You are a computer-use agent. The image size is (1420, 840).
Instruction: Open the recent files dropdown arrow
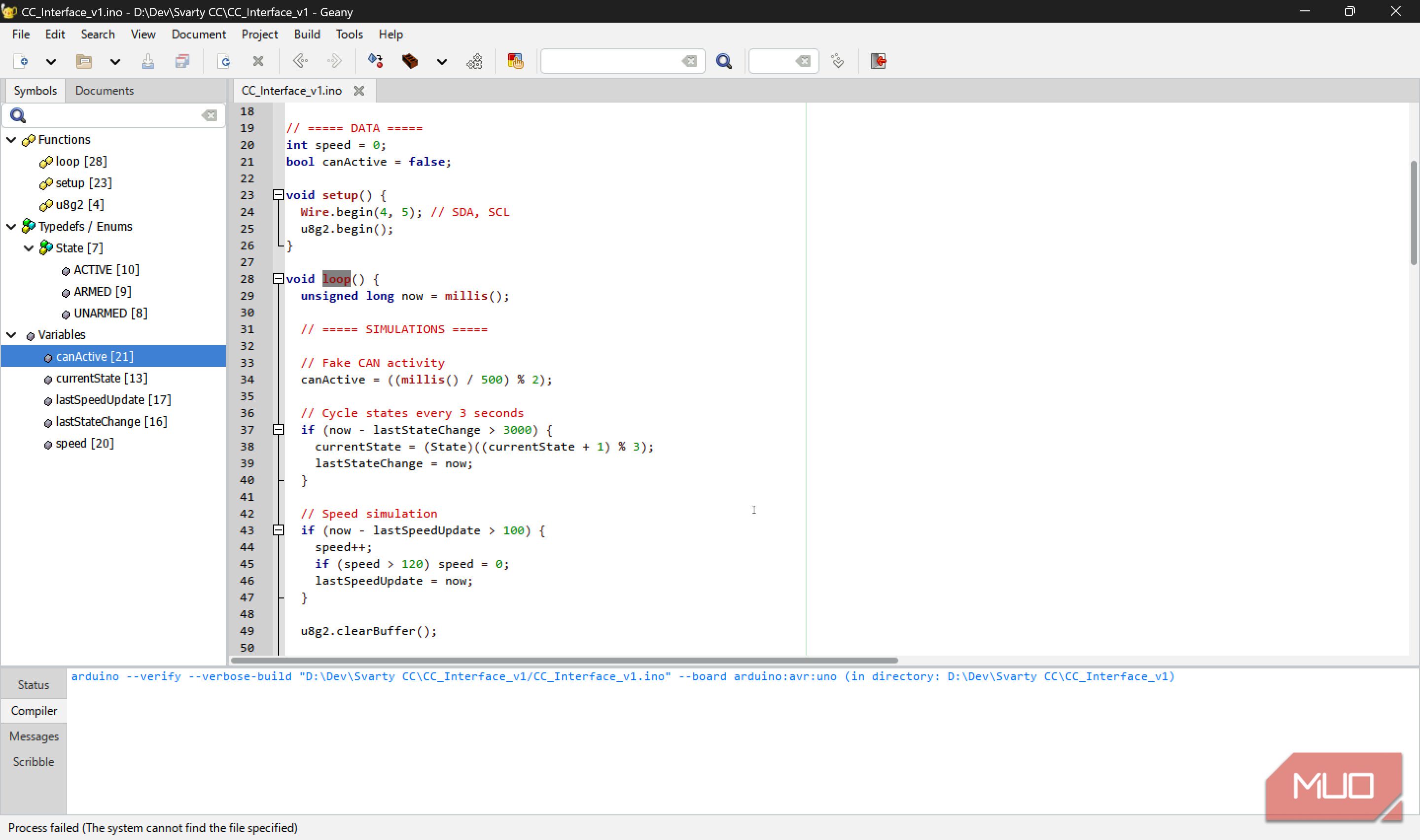[115, 62]
